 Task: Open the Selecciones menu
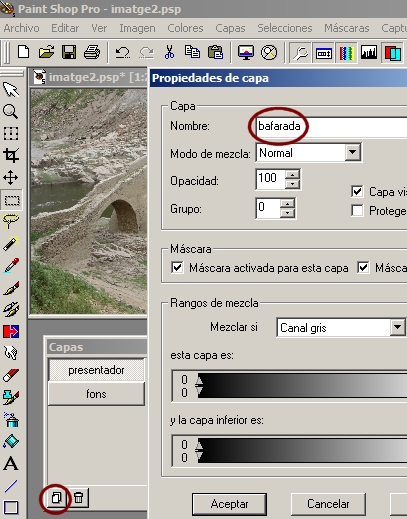pos(285,28)
